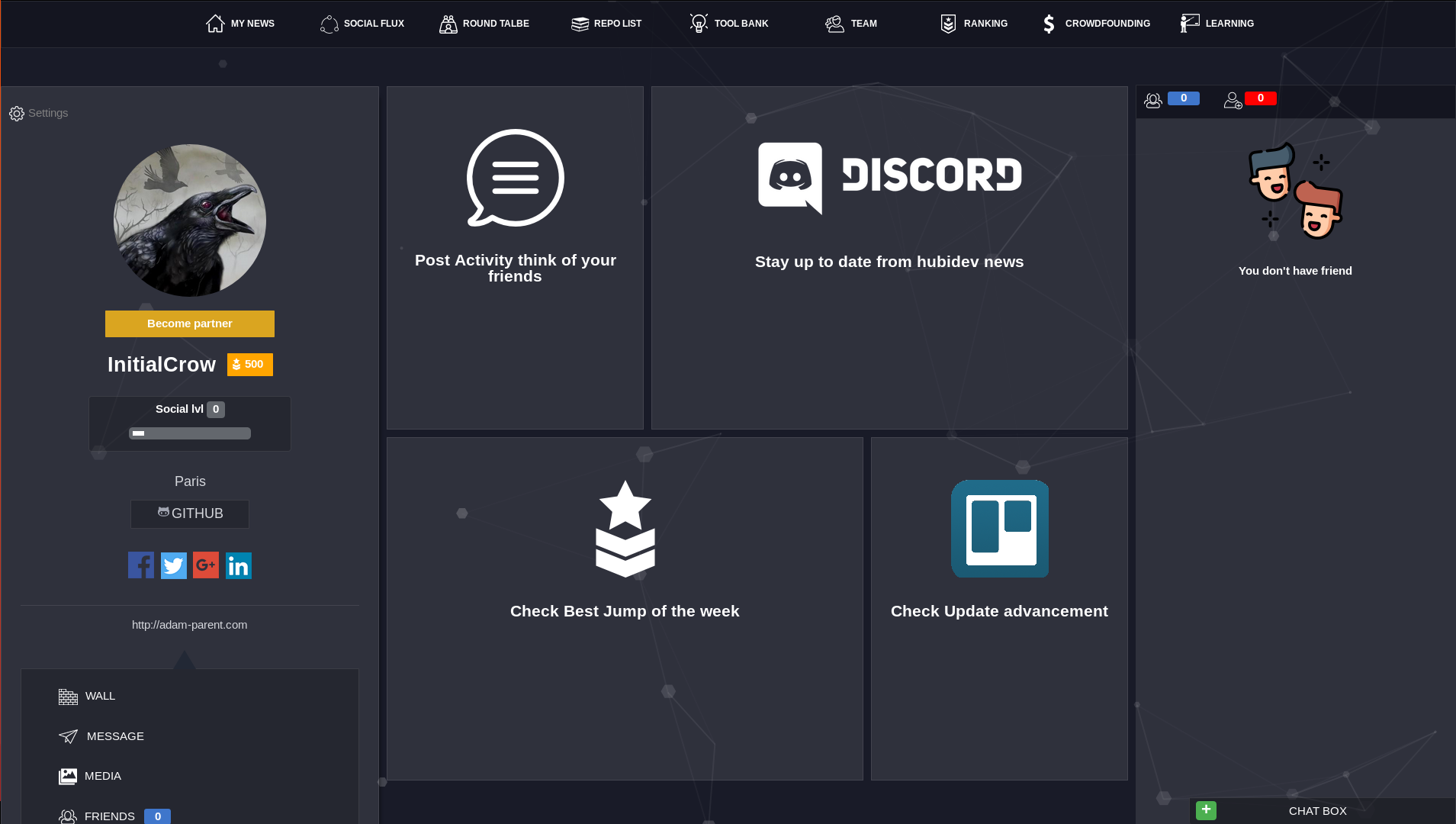Click the friends list icon in right panel
This screenshot has height=824, width=1456.
click(1153, 100)
